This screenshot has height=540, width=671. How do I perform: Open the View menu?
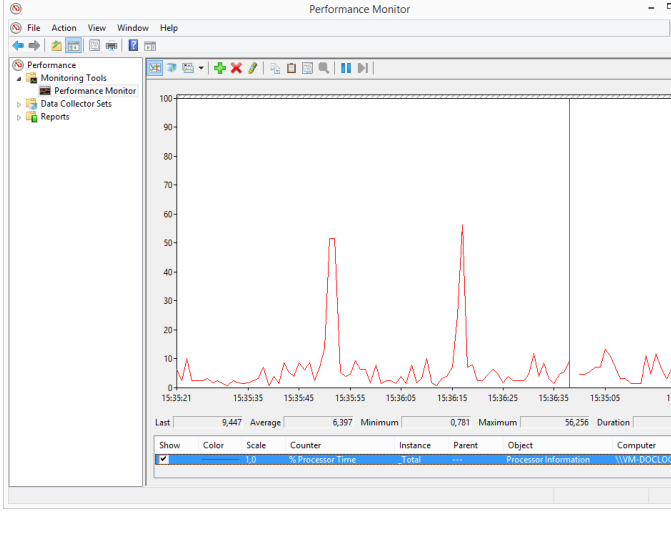[97, 28]
